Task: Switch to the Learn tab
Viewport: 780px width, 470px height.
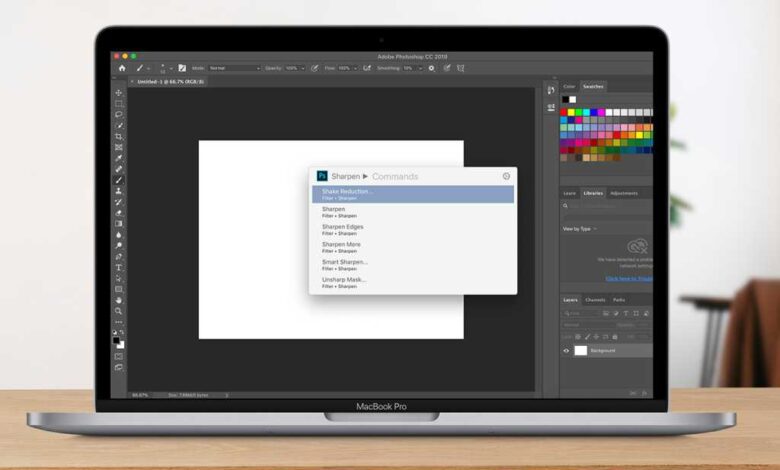Action: pyautogui.click(x=570, y=193)
